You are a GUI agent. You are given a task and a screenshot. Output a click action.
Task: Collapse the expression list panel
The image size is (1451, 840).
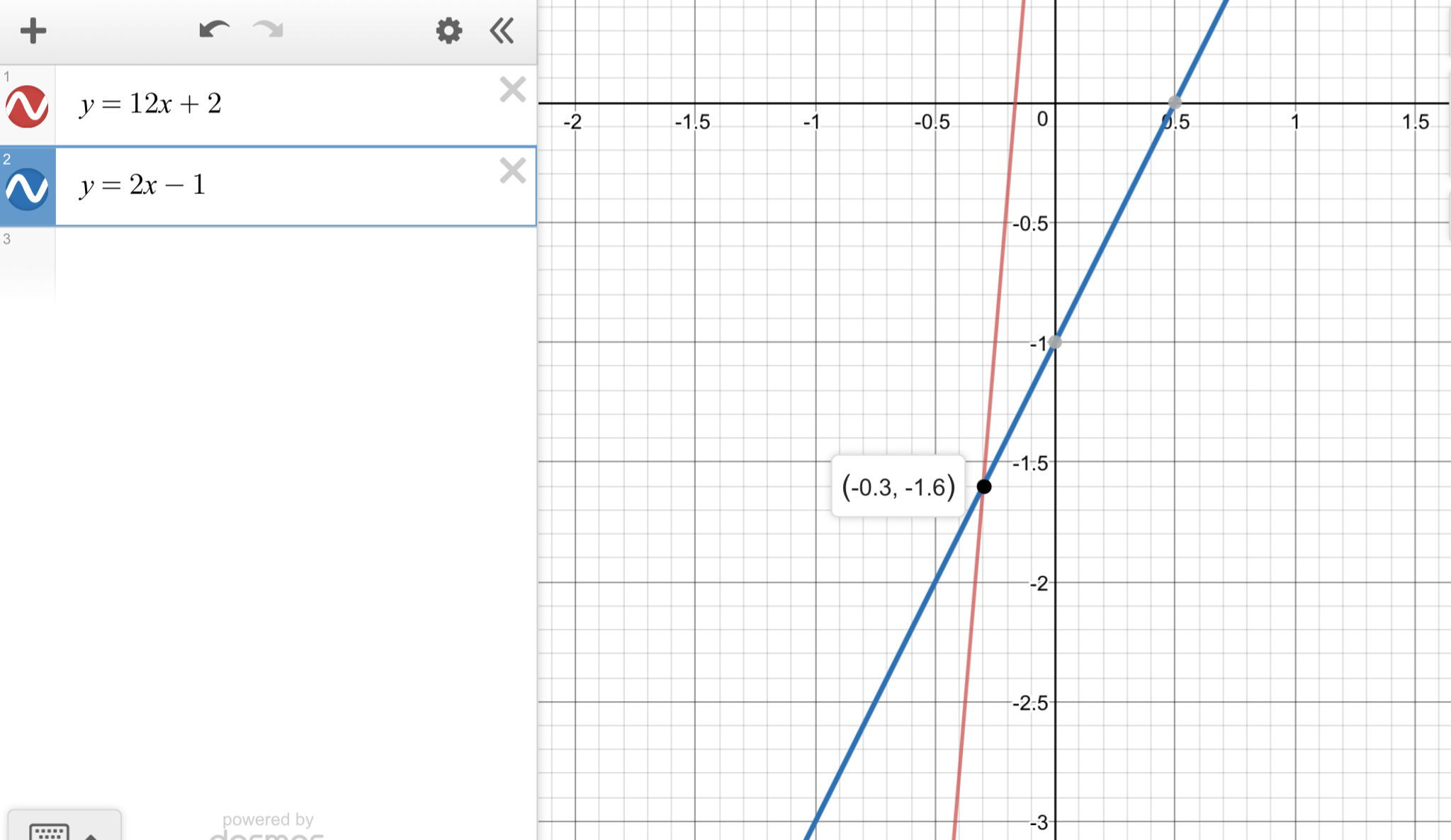tap(502, 31)
